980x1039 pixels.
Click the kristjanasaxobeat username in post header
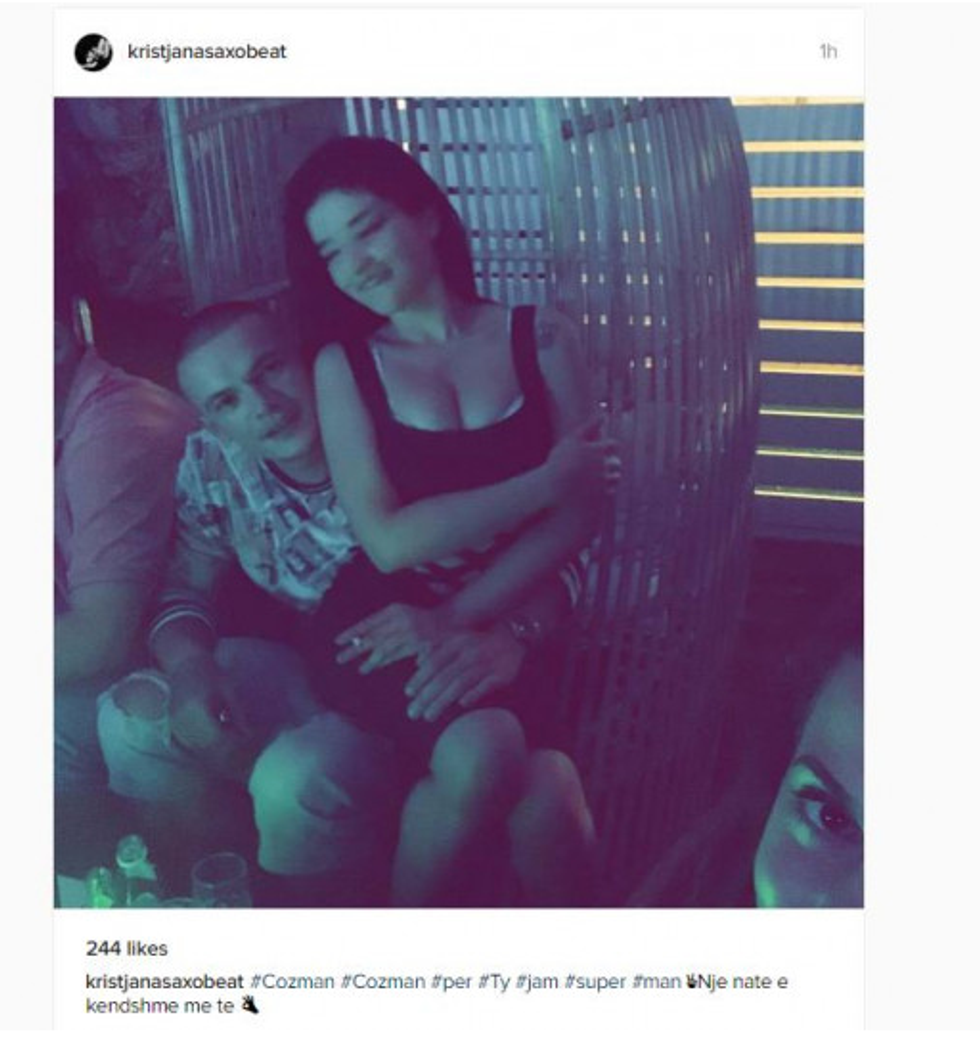click(x=207, y=52)
